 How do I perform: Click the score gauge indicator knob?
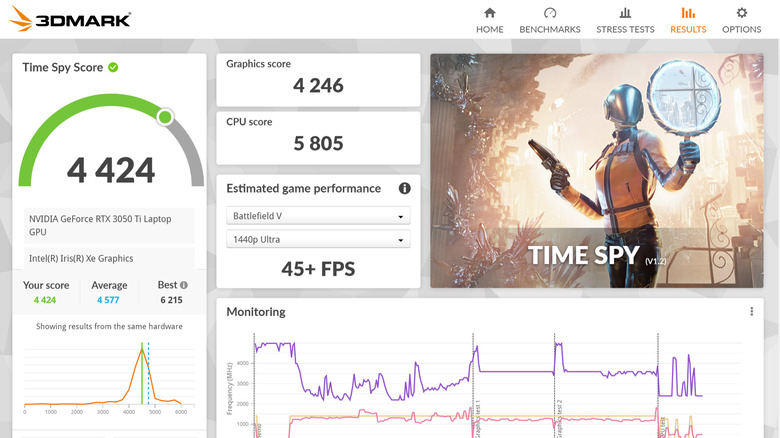[x=165, y=117]
